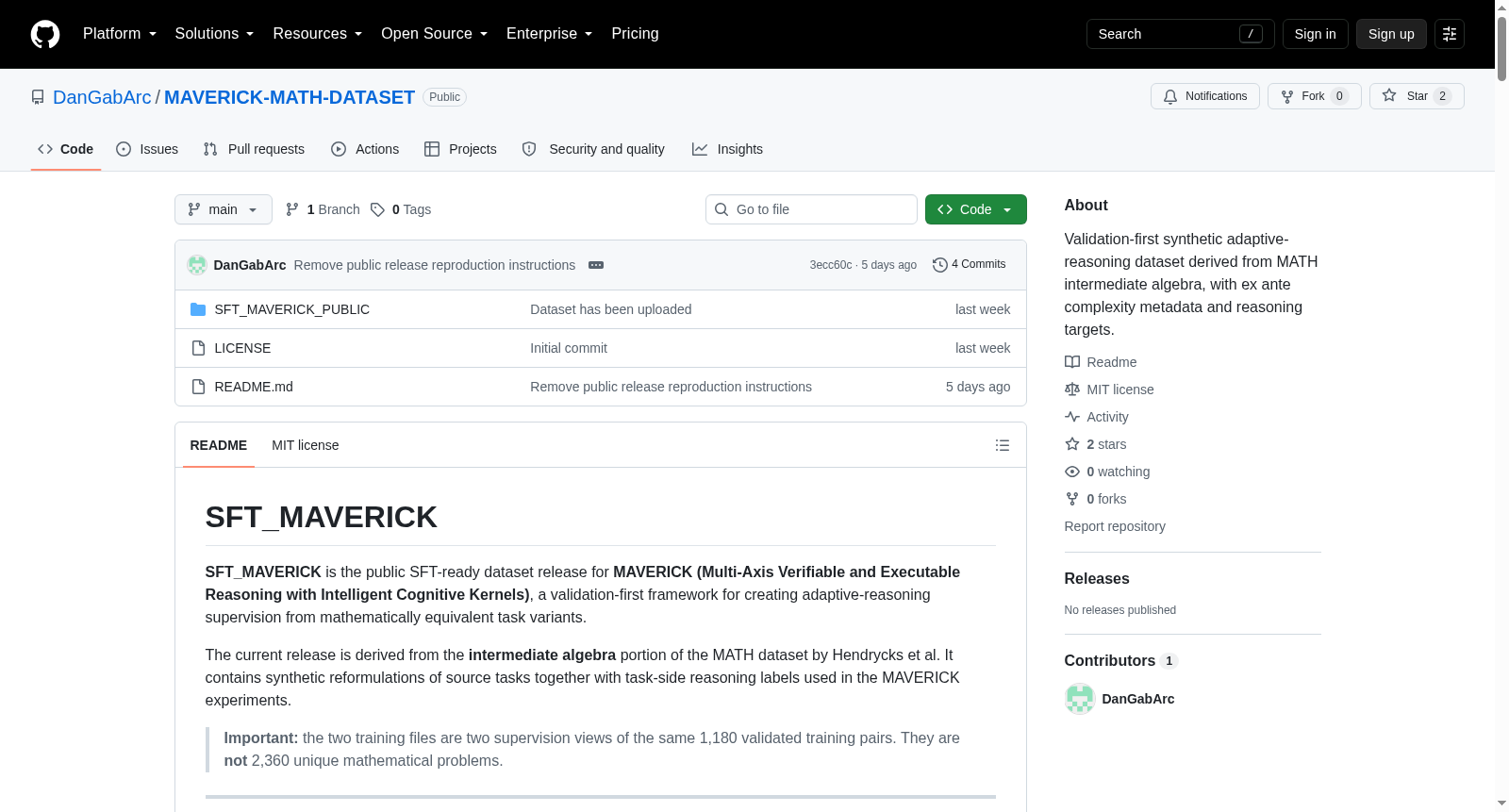
Task: View the 4 Commits history
Action: coord(970,265)
